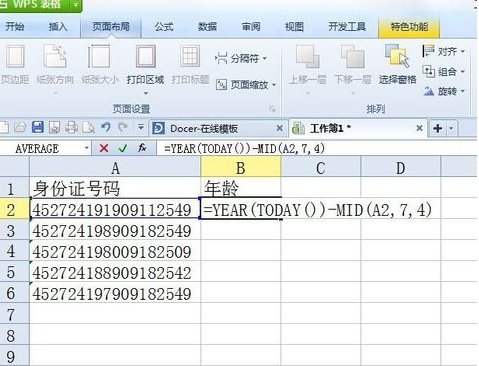This screenshot has width=479, height=366.
Task: Expand the 打印区域 dropdown arrow
Action: (x=145, y=93)
